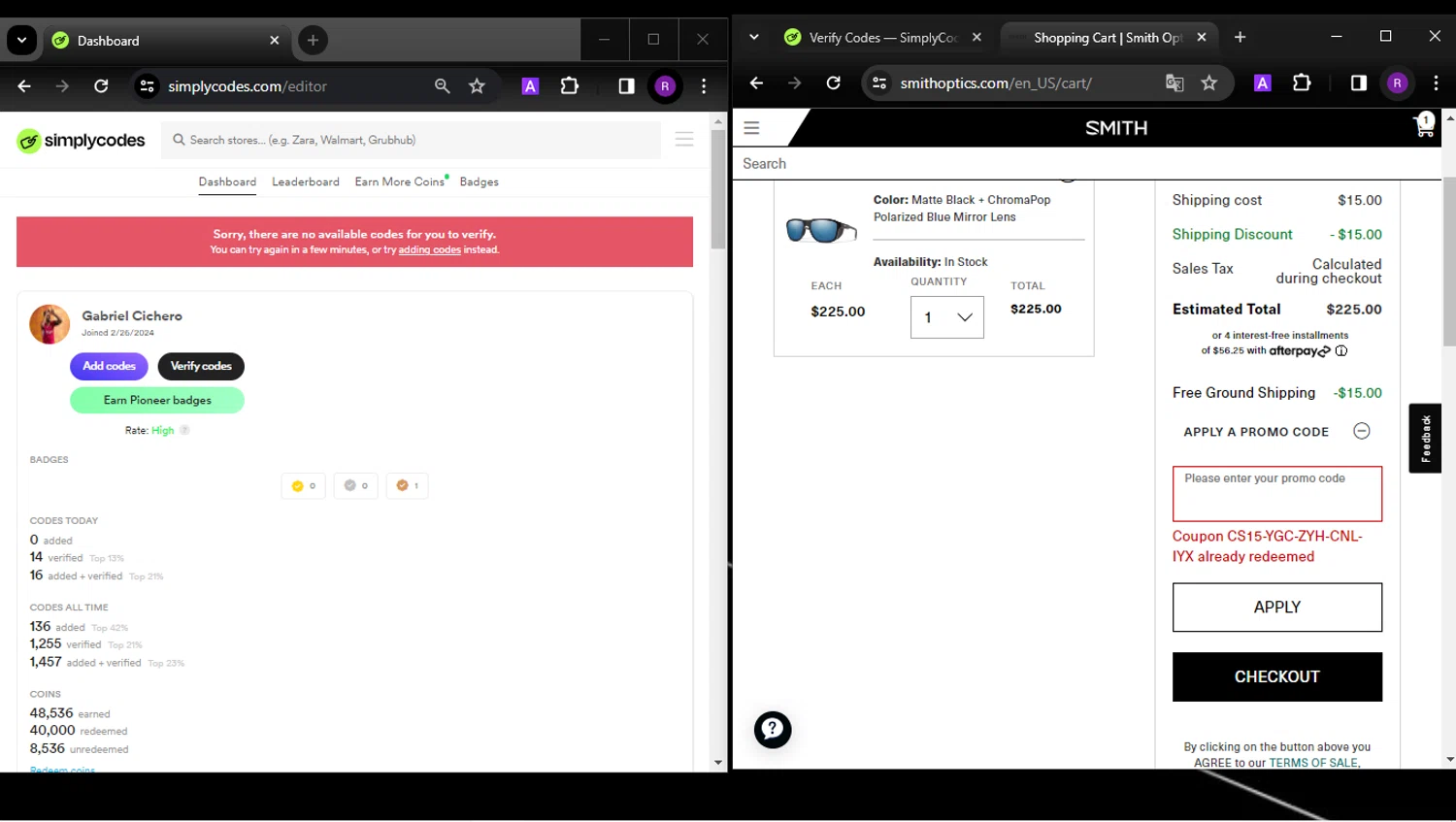Open the purple A extension in the Smith window

(1263, 83)
